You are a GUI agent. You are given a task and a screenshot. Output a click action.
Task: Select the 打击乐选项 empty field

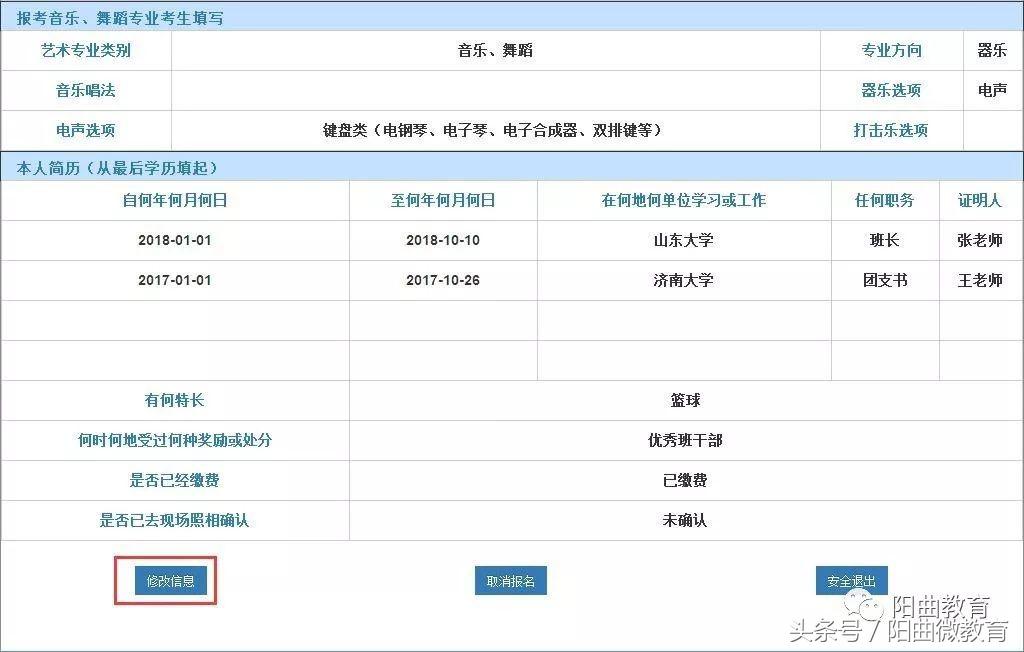pyautogui.click(x=993, y=130)
